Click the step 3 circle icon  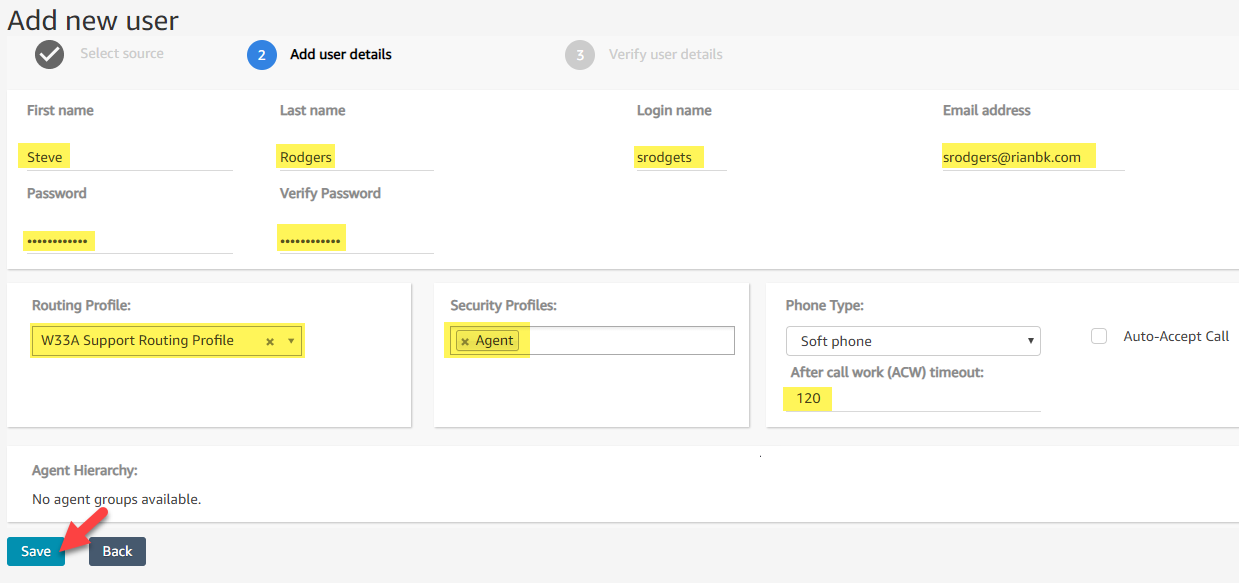click(580, 55)
